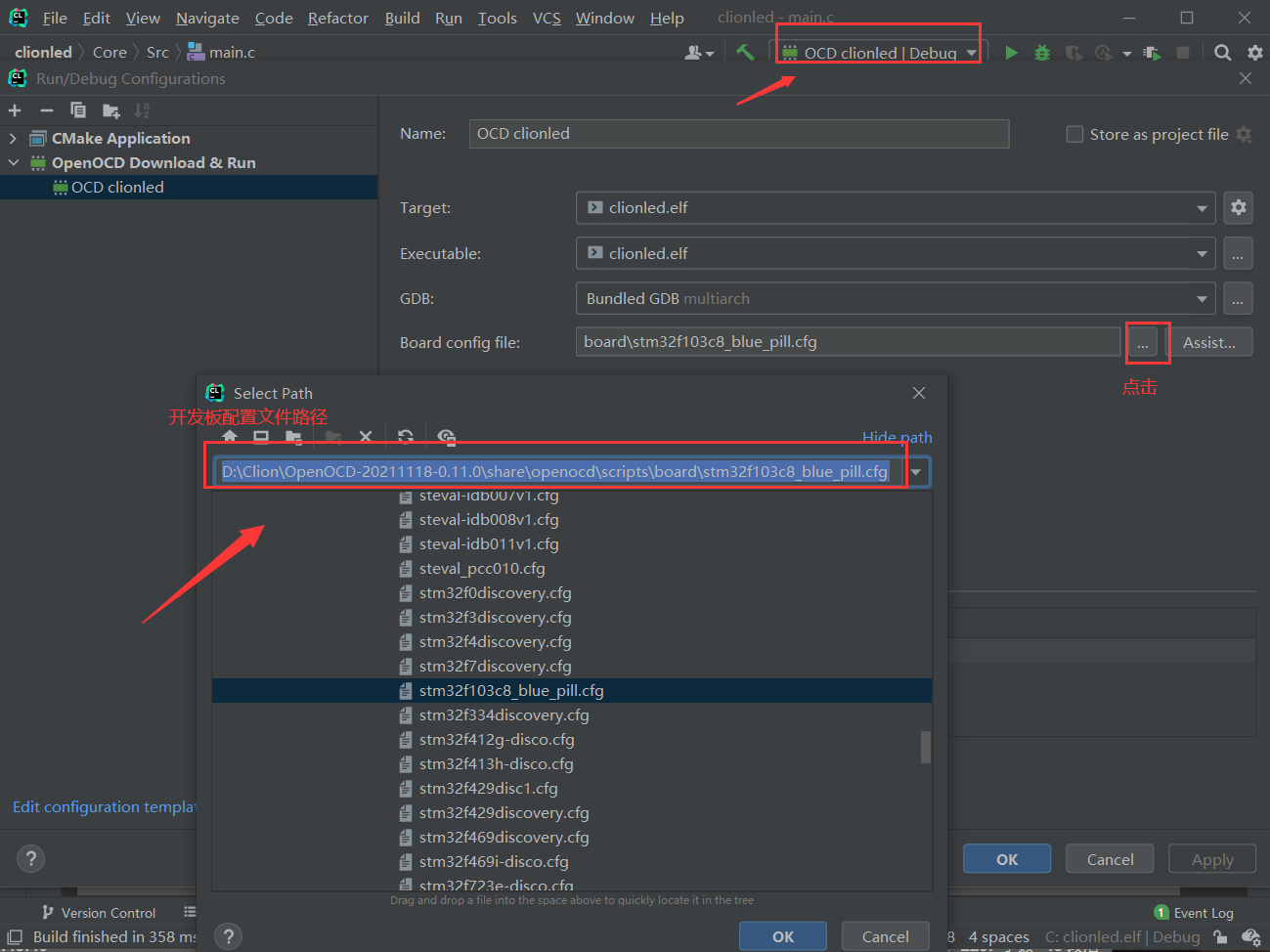The image size is (1270, 952).
Task: Click OK in Run/Debug Configurations dialog
Action: click(x=1007, y=859)
